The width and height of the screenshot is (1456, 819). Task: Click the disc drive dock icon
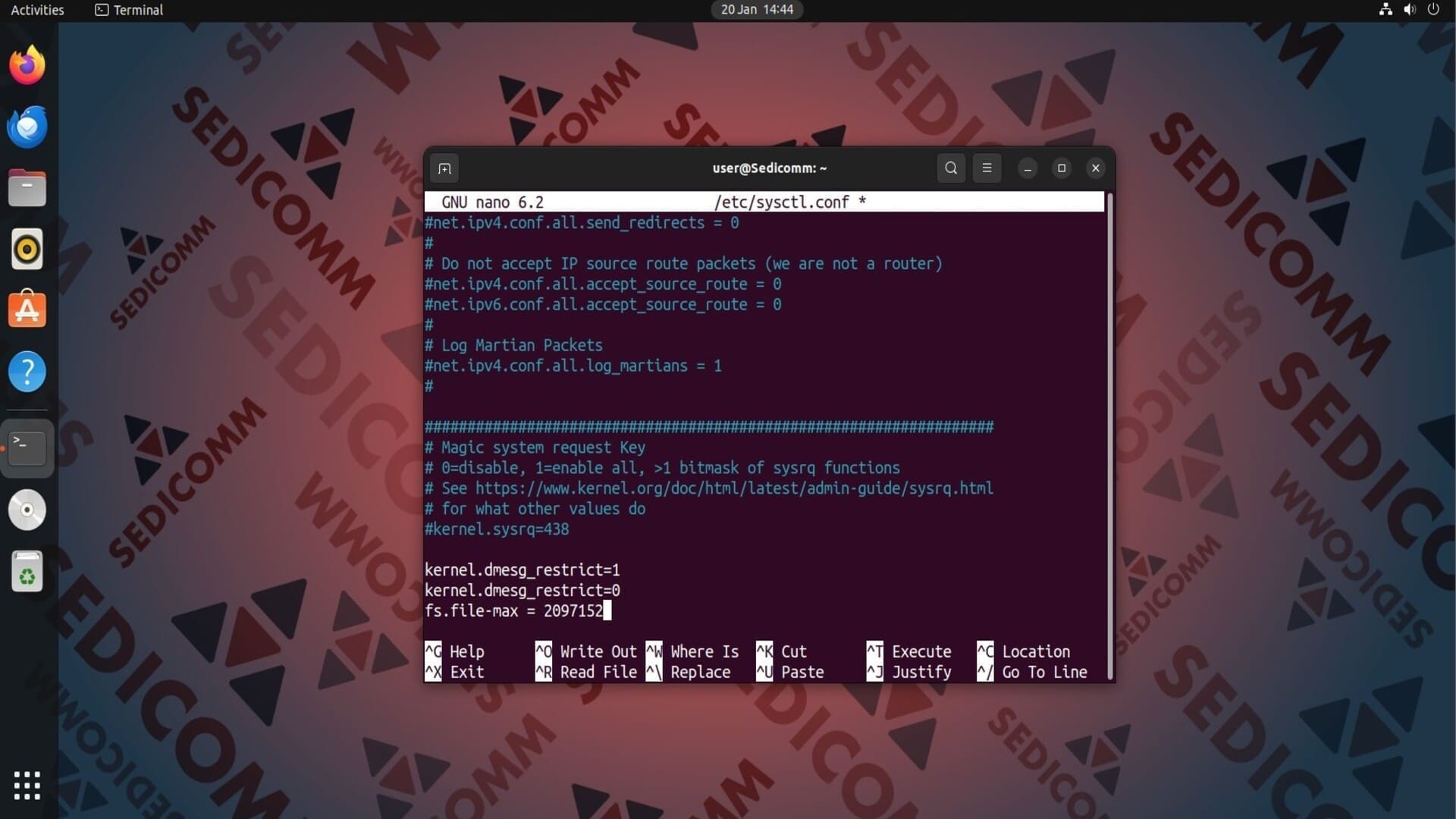coord(27,510)
